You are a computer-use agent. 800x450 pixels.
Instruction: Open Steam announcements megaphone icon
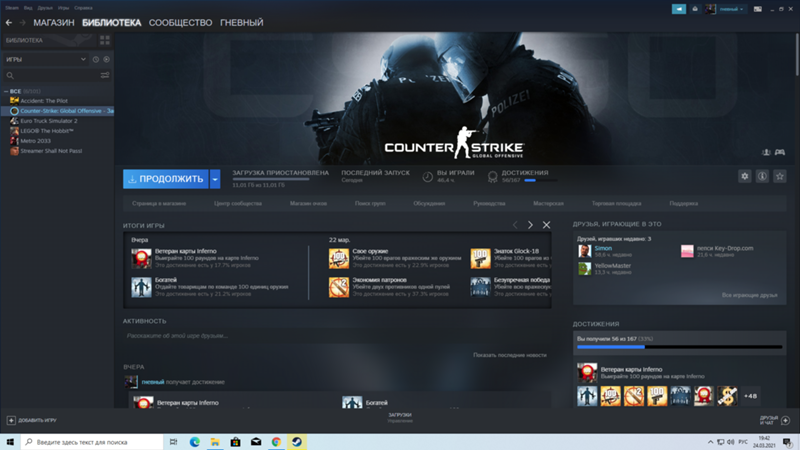coord(679,9)
